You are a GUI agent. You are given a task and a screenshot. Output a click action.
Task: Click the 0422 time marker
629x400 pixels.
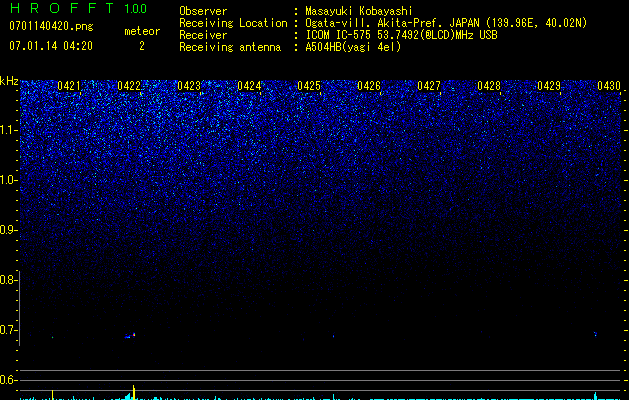click(129, 86)
